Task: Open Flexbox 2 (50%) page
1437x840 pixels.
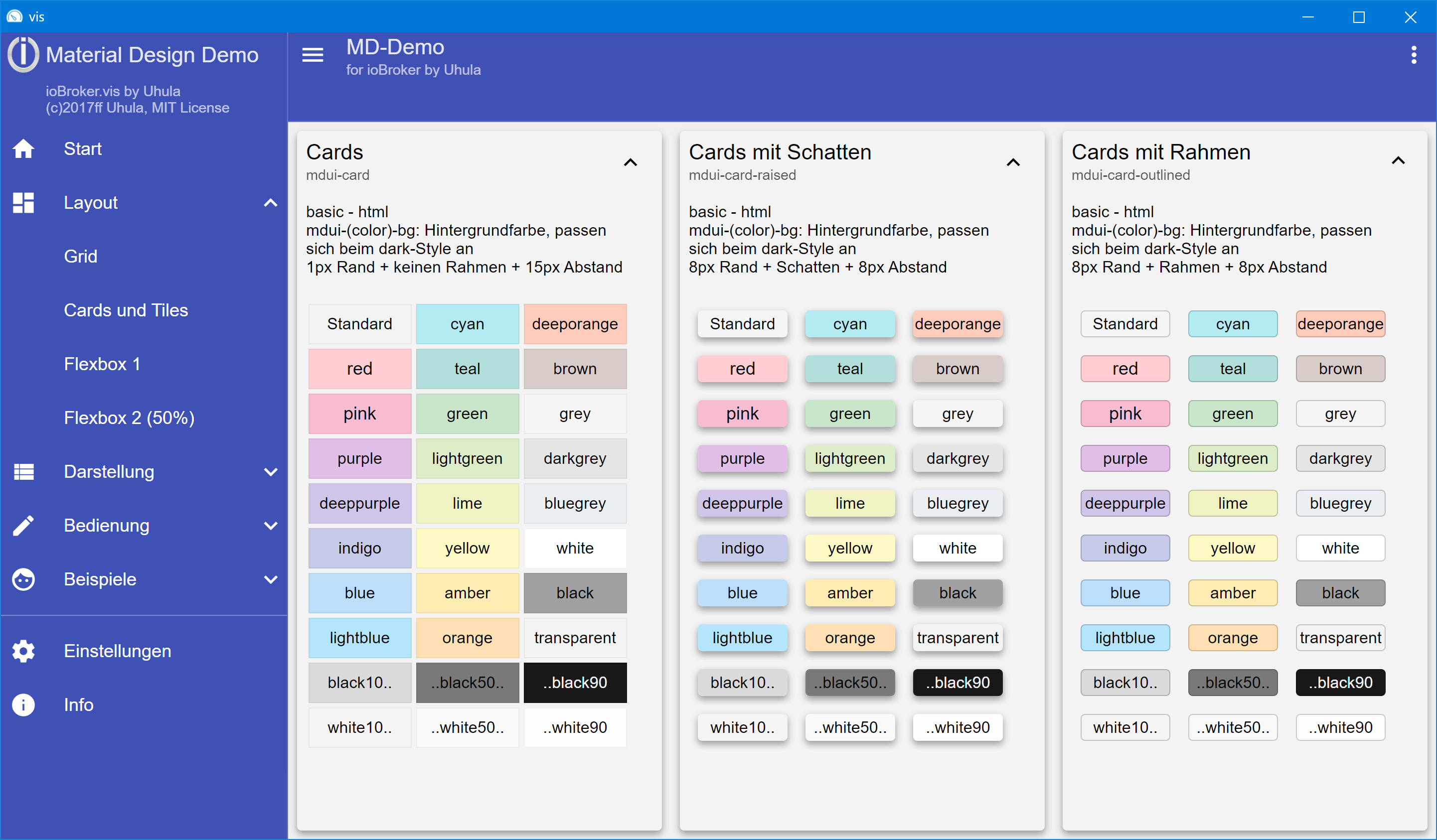Action: pyautogui.click(x=129, y=418)
